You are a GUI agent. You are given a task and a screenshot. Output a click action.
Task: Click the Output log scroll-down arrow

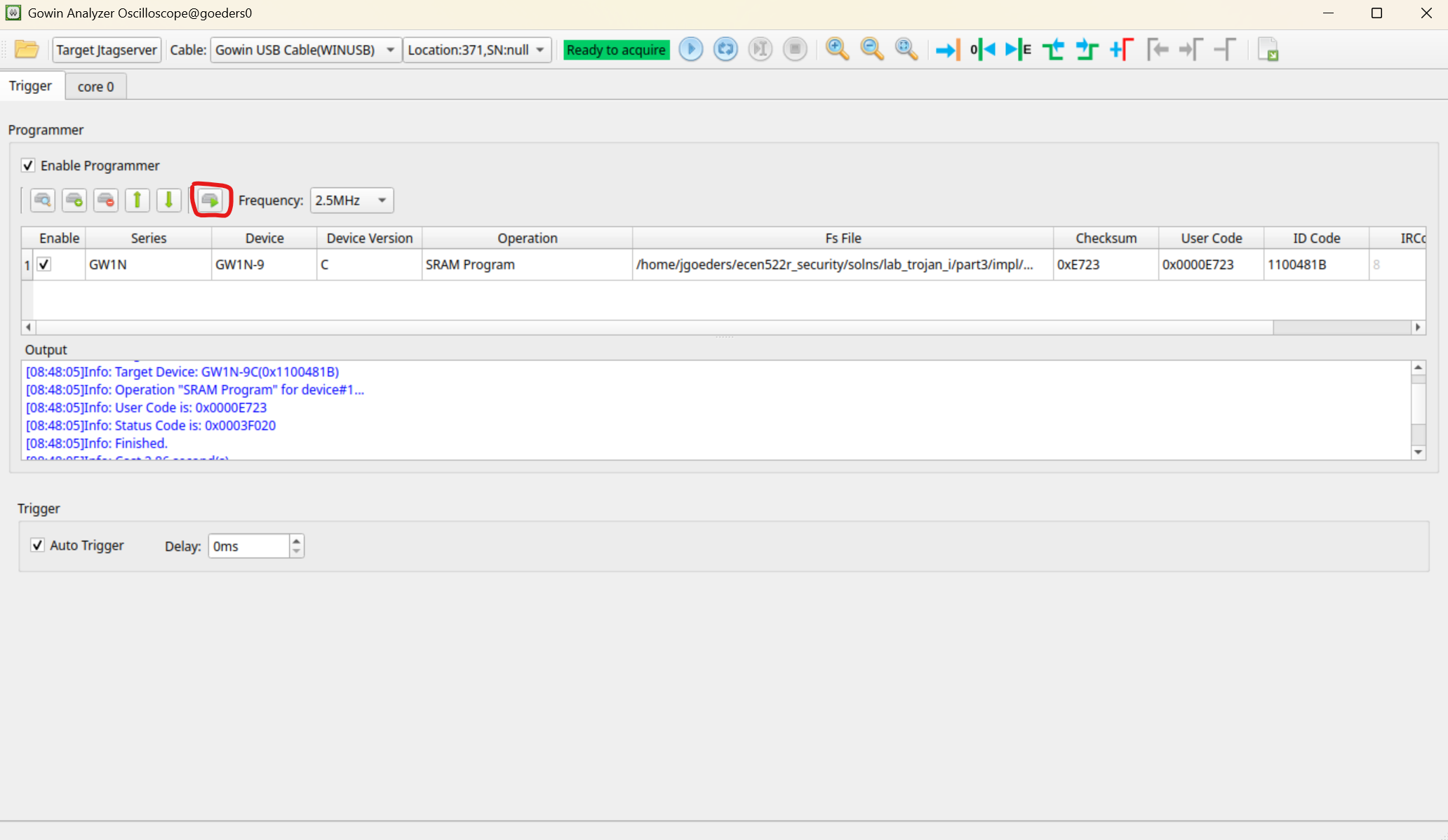coord(1419,452)
